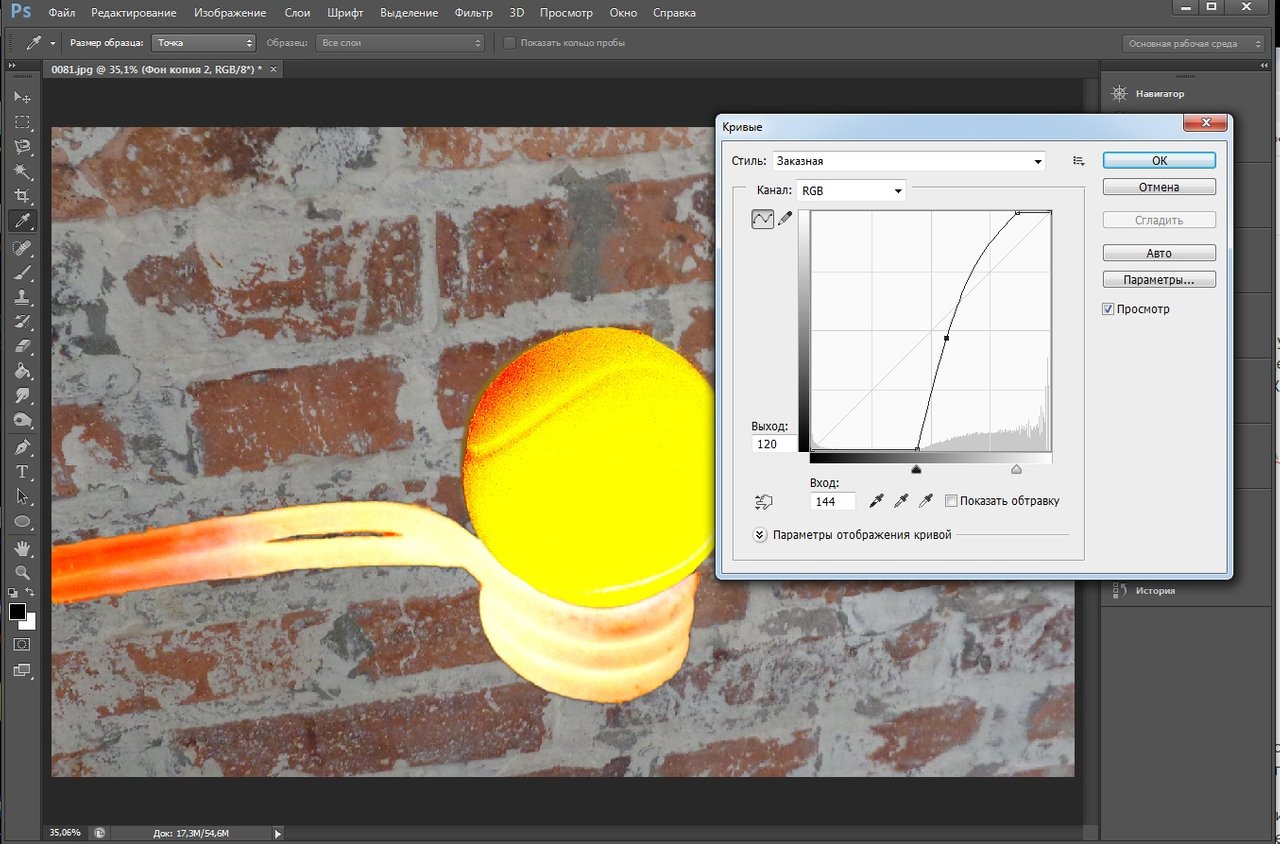
Task: Open the Образец 'Все слои' dropdown
Action: 400,43
